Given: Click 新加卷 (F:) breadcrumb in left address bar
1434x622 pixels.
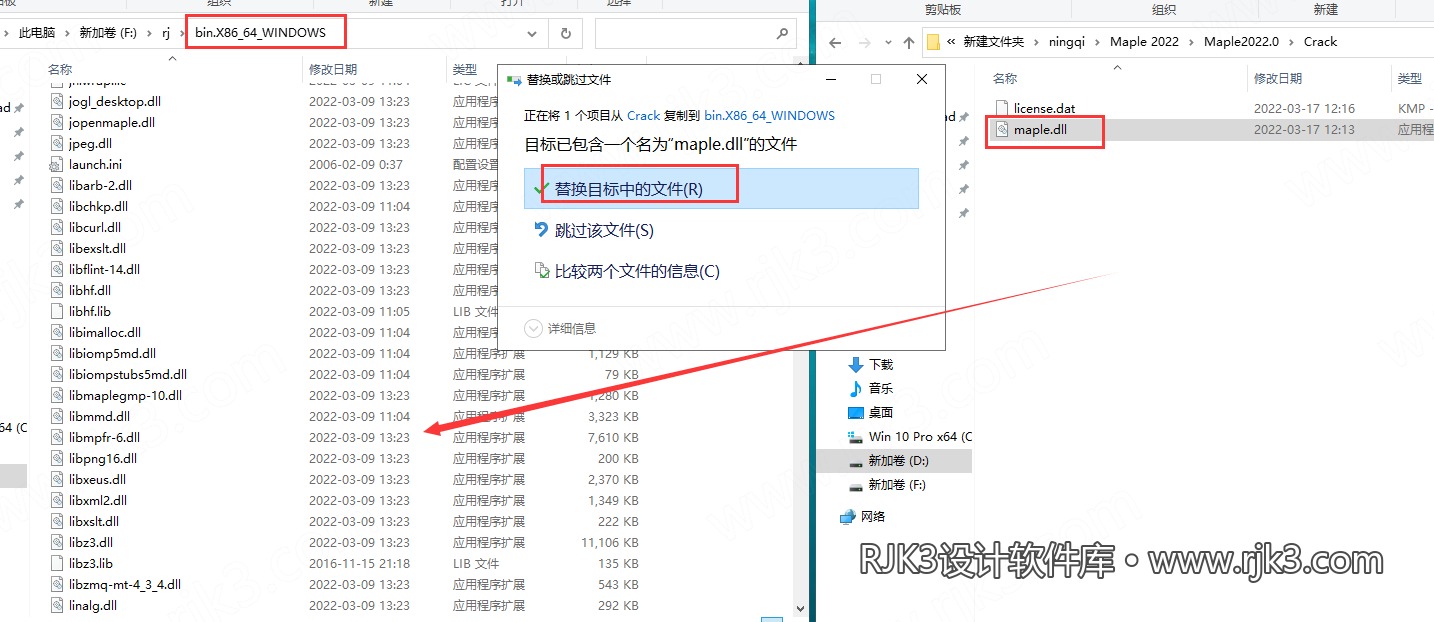Looking at the screenshot, I should [107, 33].
